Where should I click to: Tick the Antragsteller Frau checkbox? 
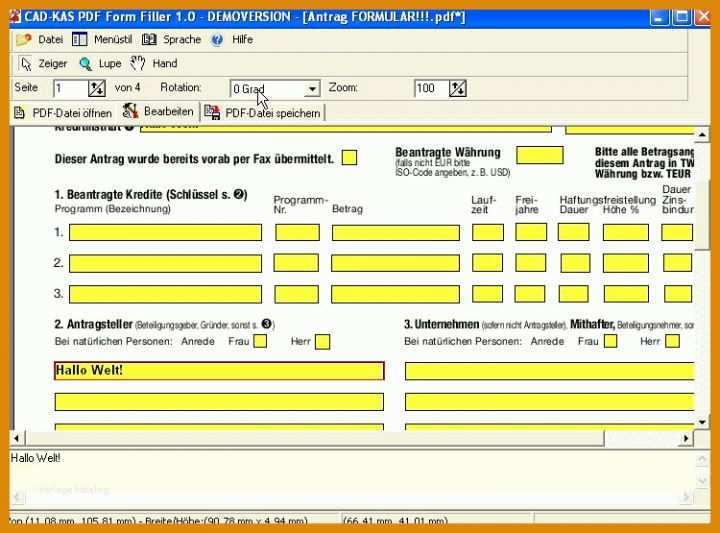click(260, 341)
